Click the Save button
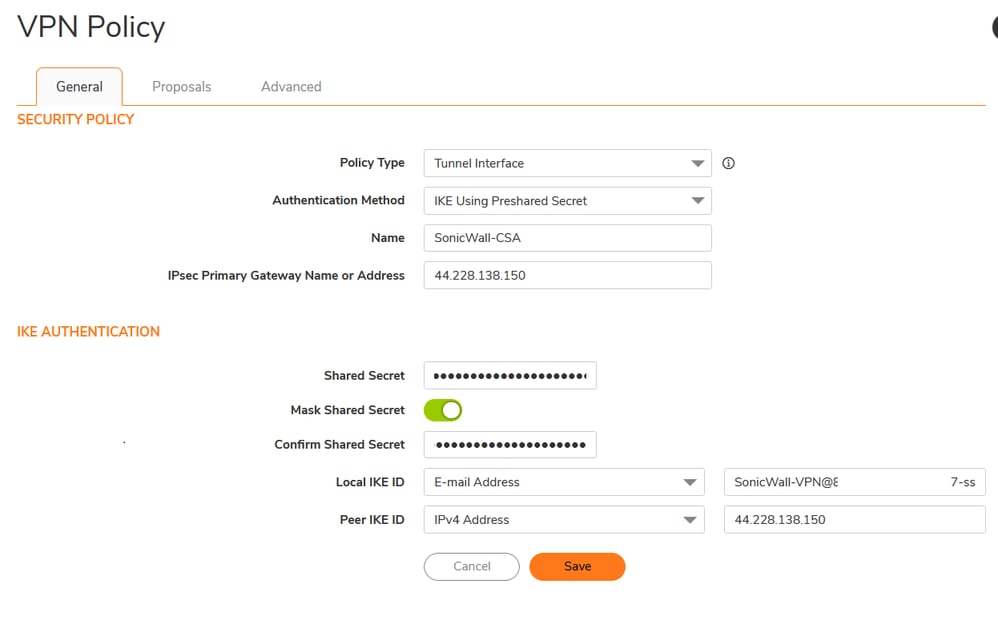Image resolution: width=998 pixels, height=633 pixels. [x=577, y=566]
